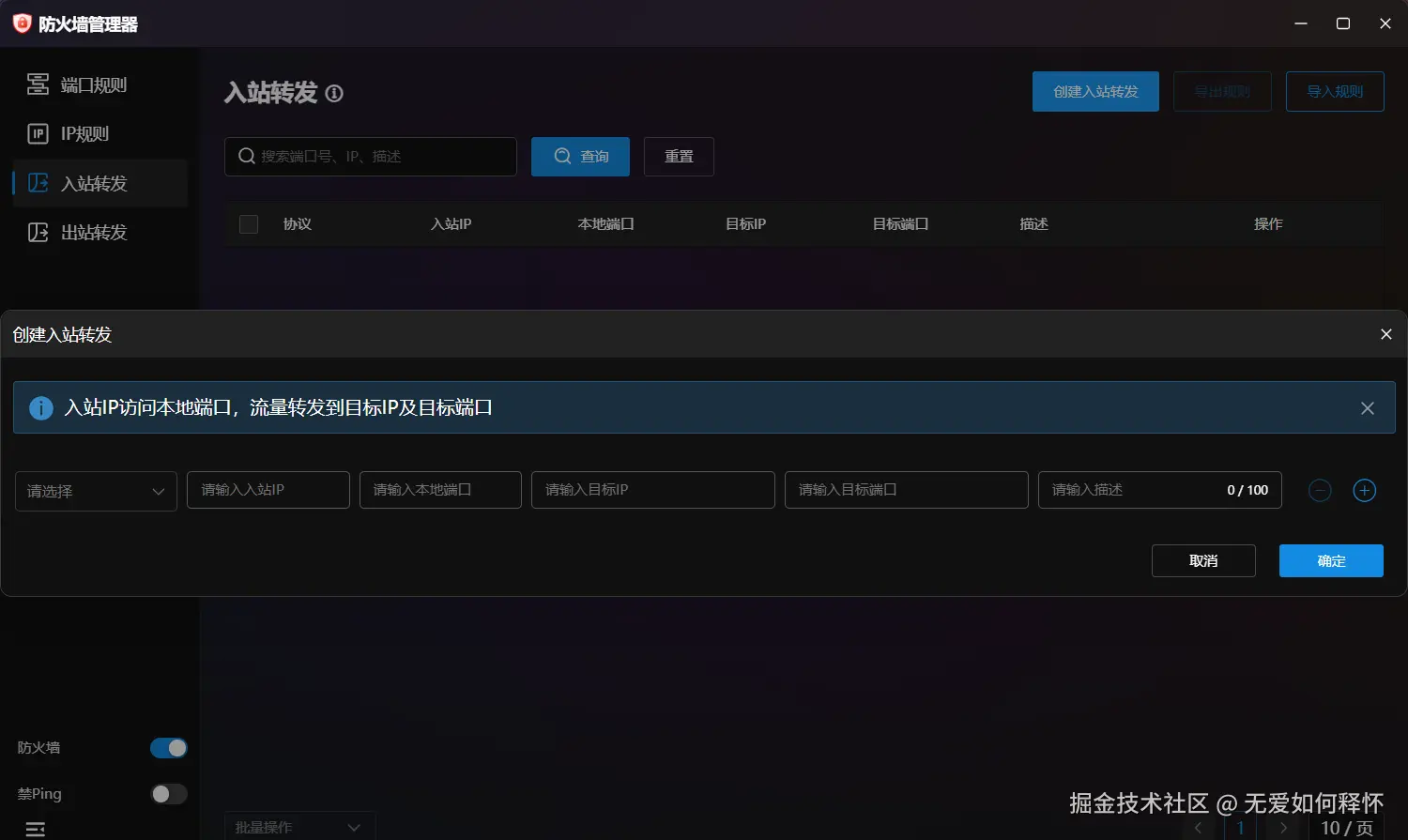Click the 请输入目标端口 field
The width and height of the screenshot is (1408, 840).
coord(907,490)
